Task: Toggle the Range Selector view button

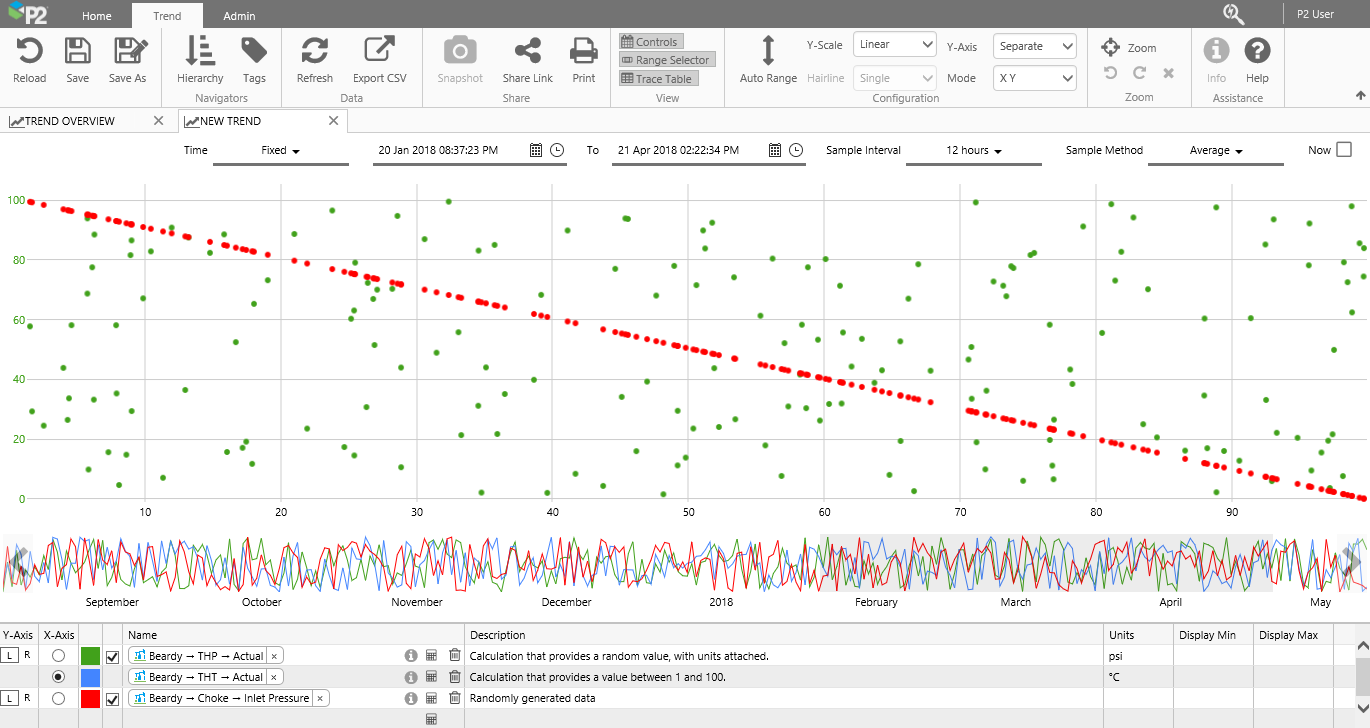Action: (666, 60)
